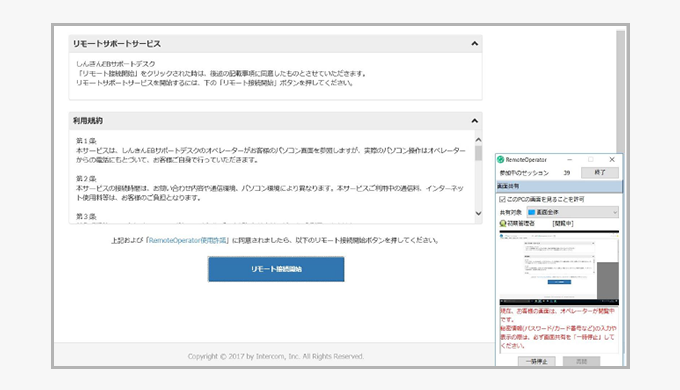The height and width of the screenshot is (390, 680).
Task: Click the greyed 再開 resume button
Action: tap(582, 361)
